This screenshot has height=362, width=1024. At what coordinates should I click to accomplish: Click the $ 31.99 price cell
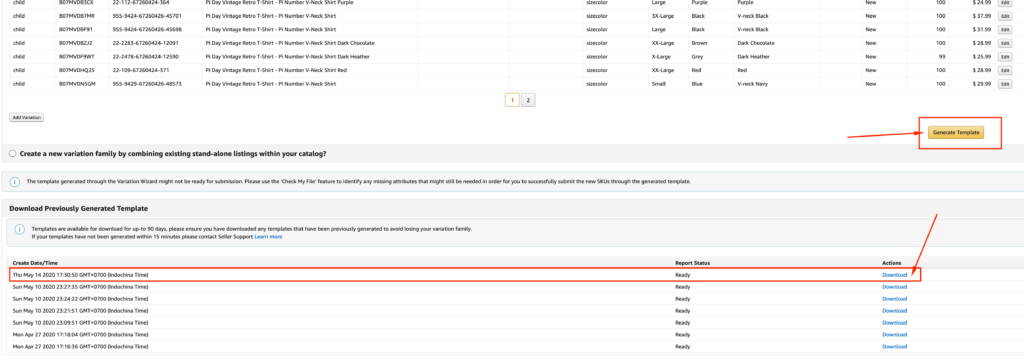(982, 29)
